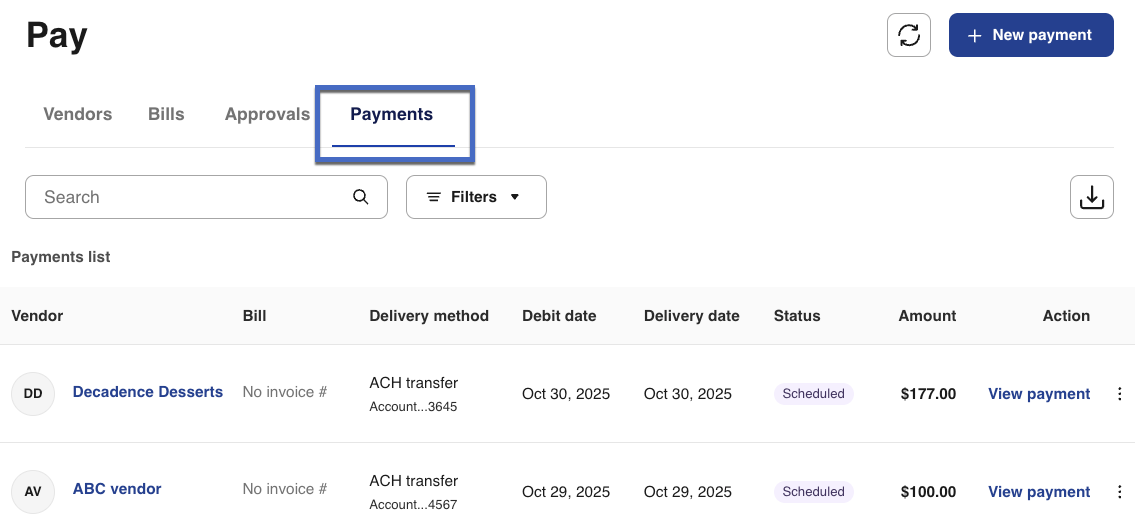Click the search magnifier icon
This screenshot has height=524, width=1141.
pyautogui.click(x=361, y=197)
